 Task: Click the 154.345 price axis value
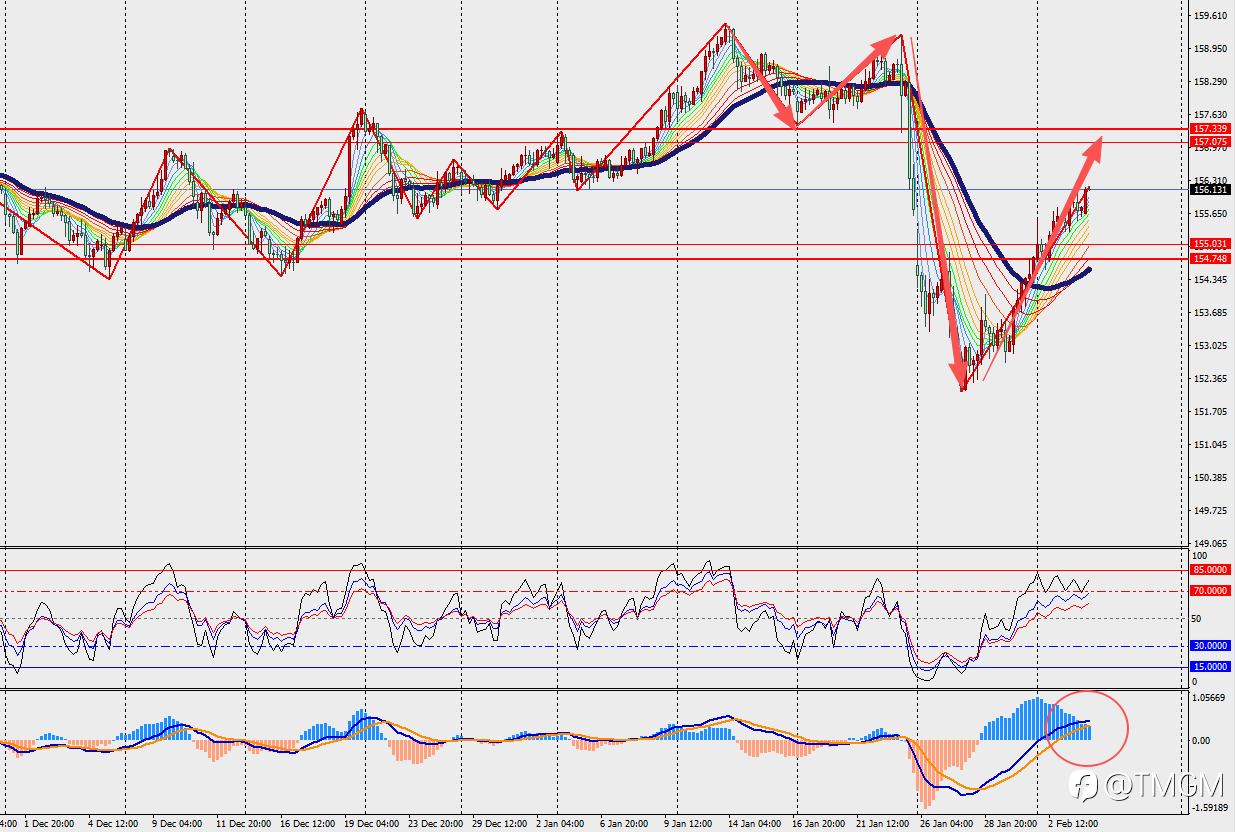tap(1211, 280)
